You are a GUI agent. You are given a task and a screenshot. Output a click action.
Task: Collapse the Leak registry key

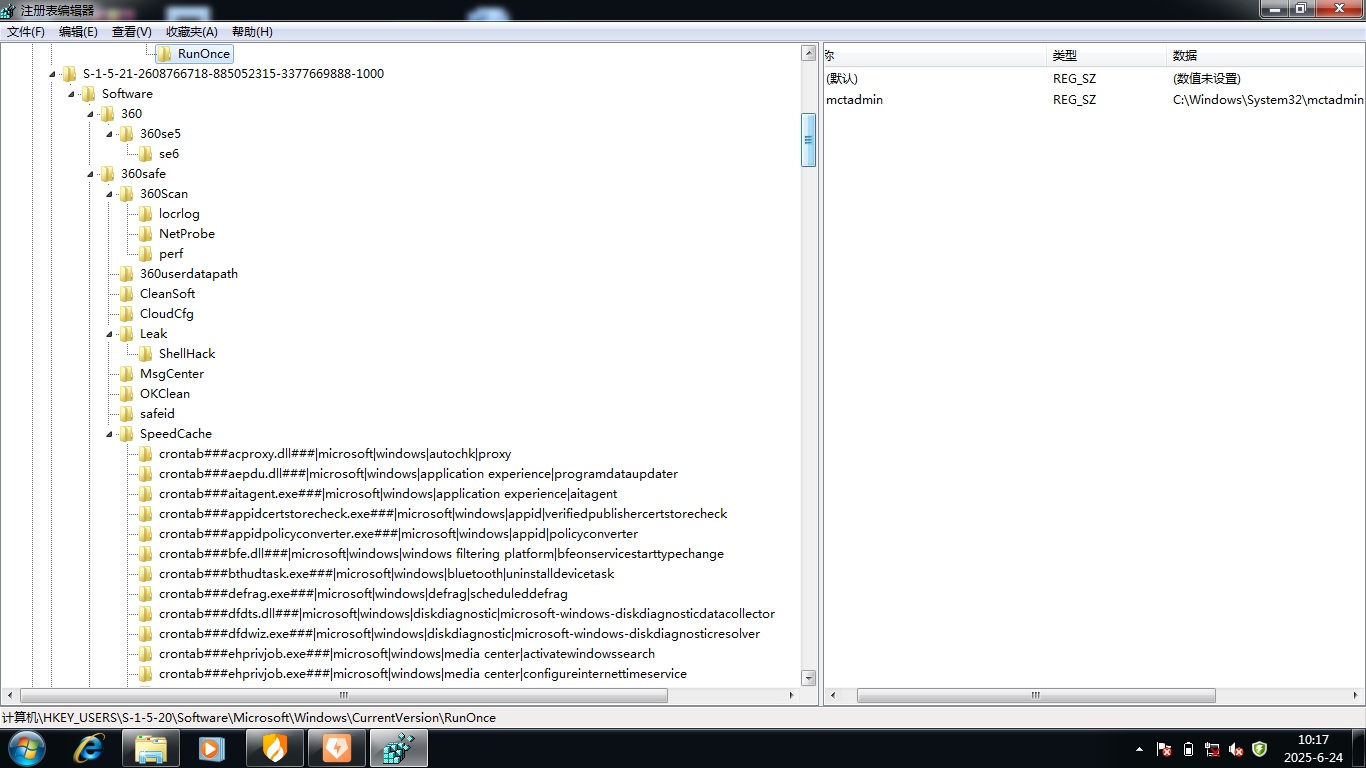[111, 334]
